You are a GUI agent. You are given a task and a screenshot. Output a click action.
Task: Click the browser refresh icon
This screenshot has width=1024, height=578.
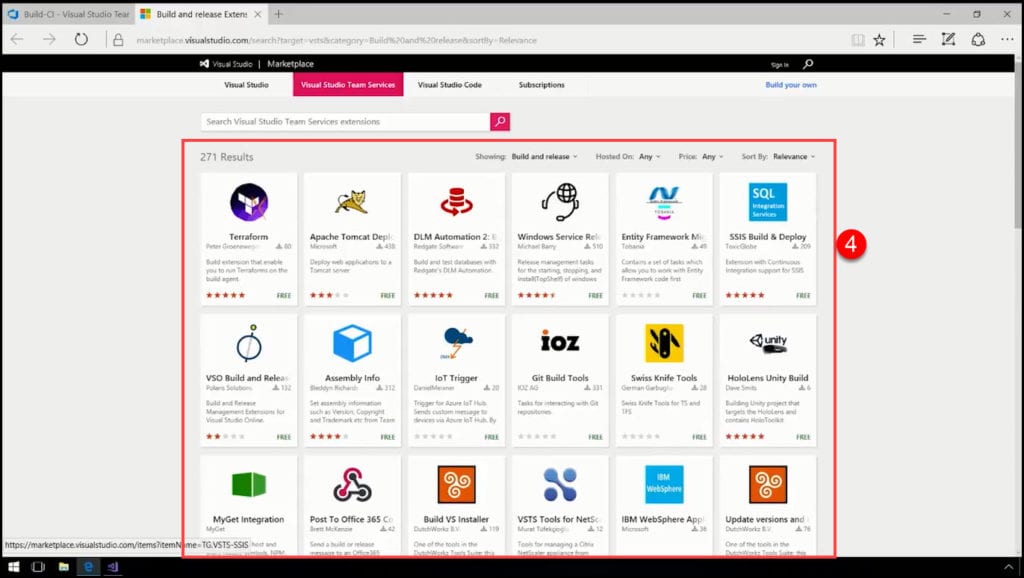pyautogui.click(x=81, y=40)
